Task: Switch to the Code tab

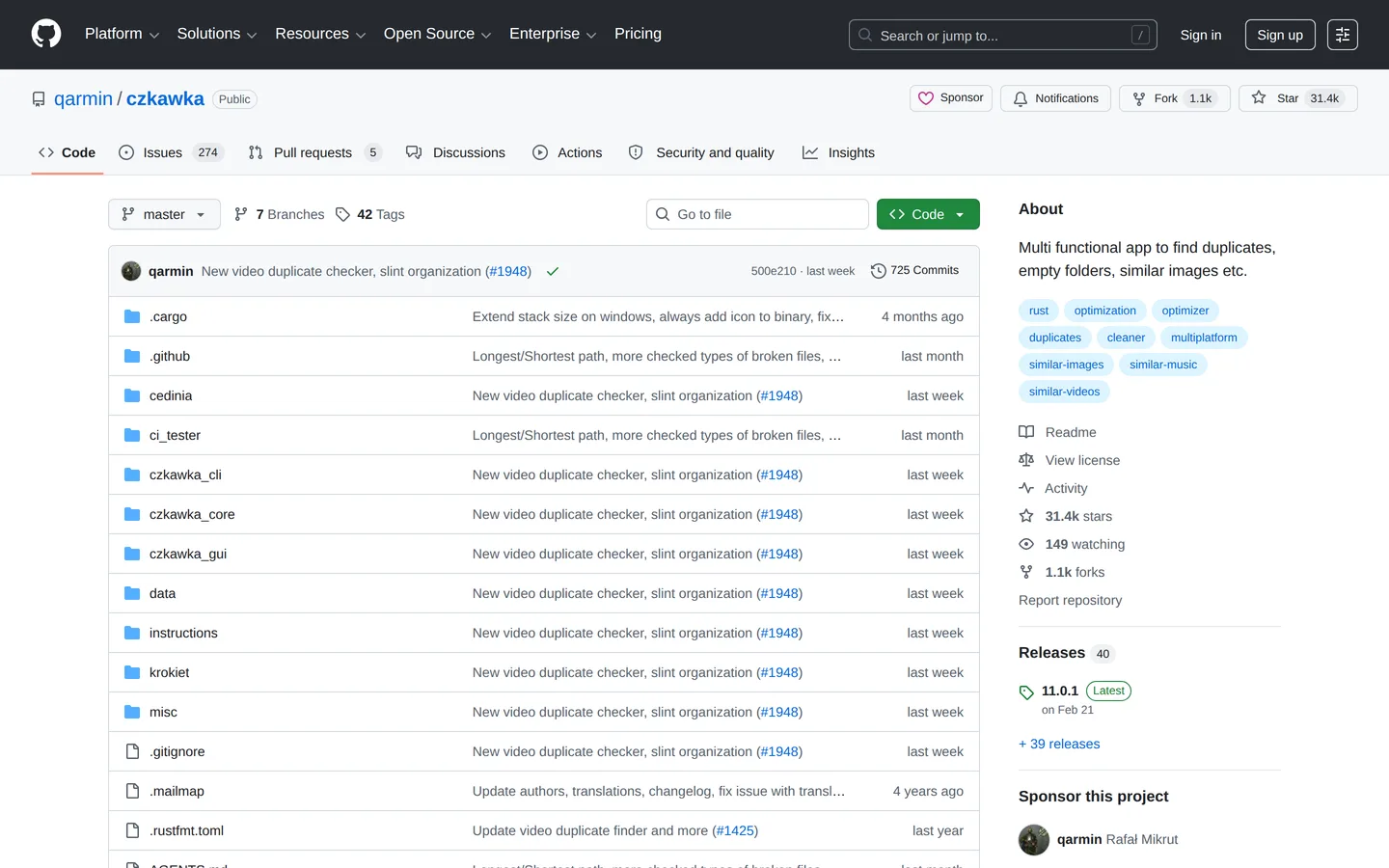Action: pyautogui.click(x=67, y=152)
